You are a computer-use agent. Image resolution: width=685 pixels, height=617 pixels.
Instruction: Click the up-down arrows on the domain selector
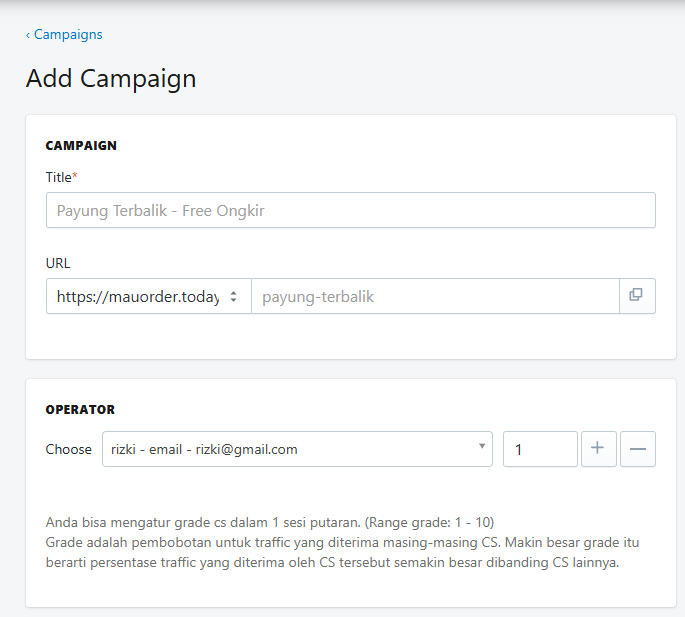[x=234, y=296]
